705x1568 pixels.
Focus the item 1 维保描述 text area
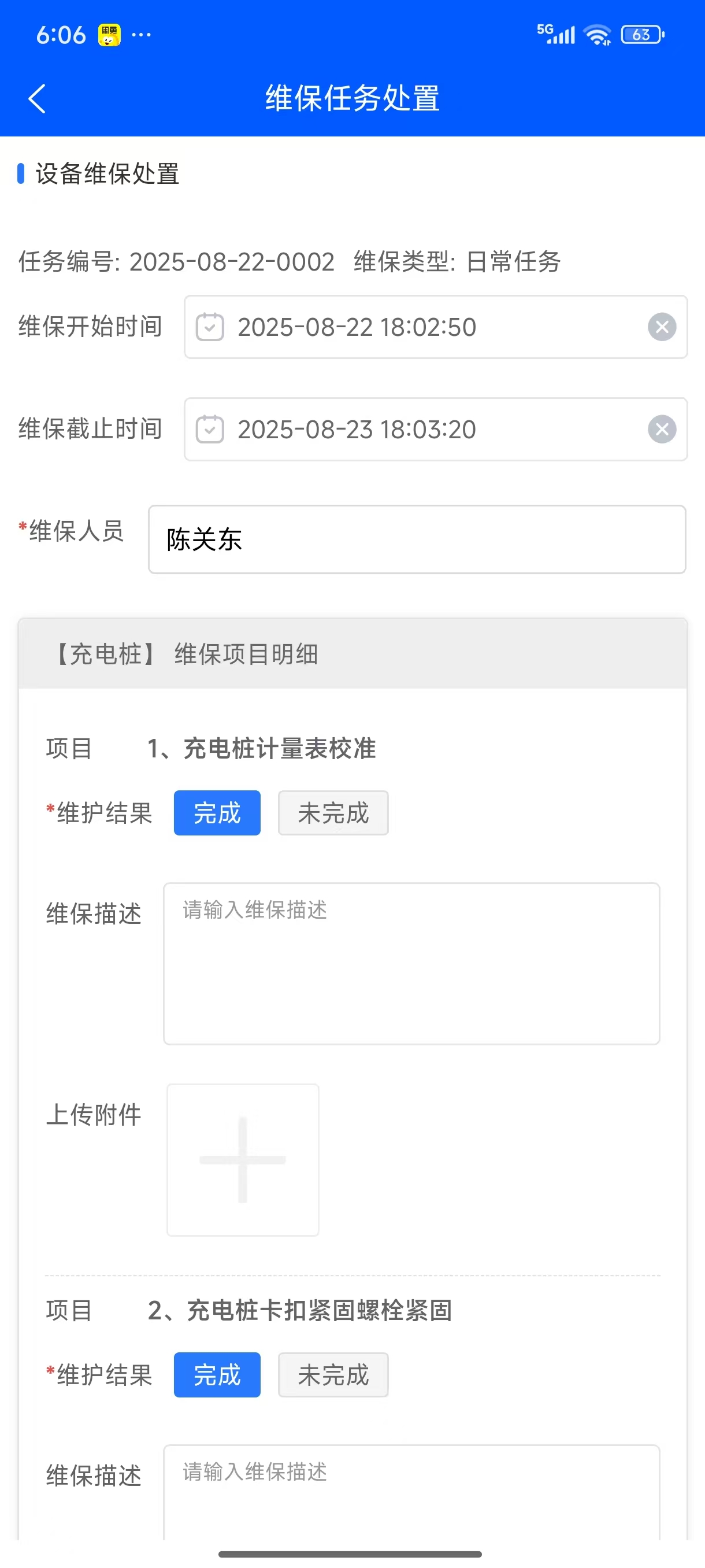[x=411, y=964]
